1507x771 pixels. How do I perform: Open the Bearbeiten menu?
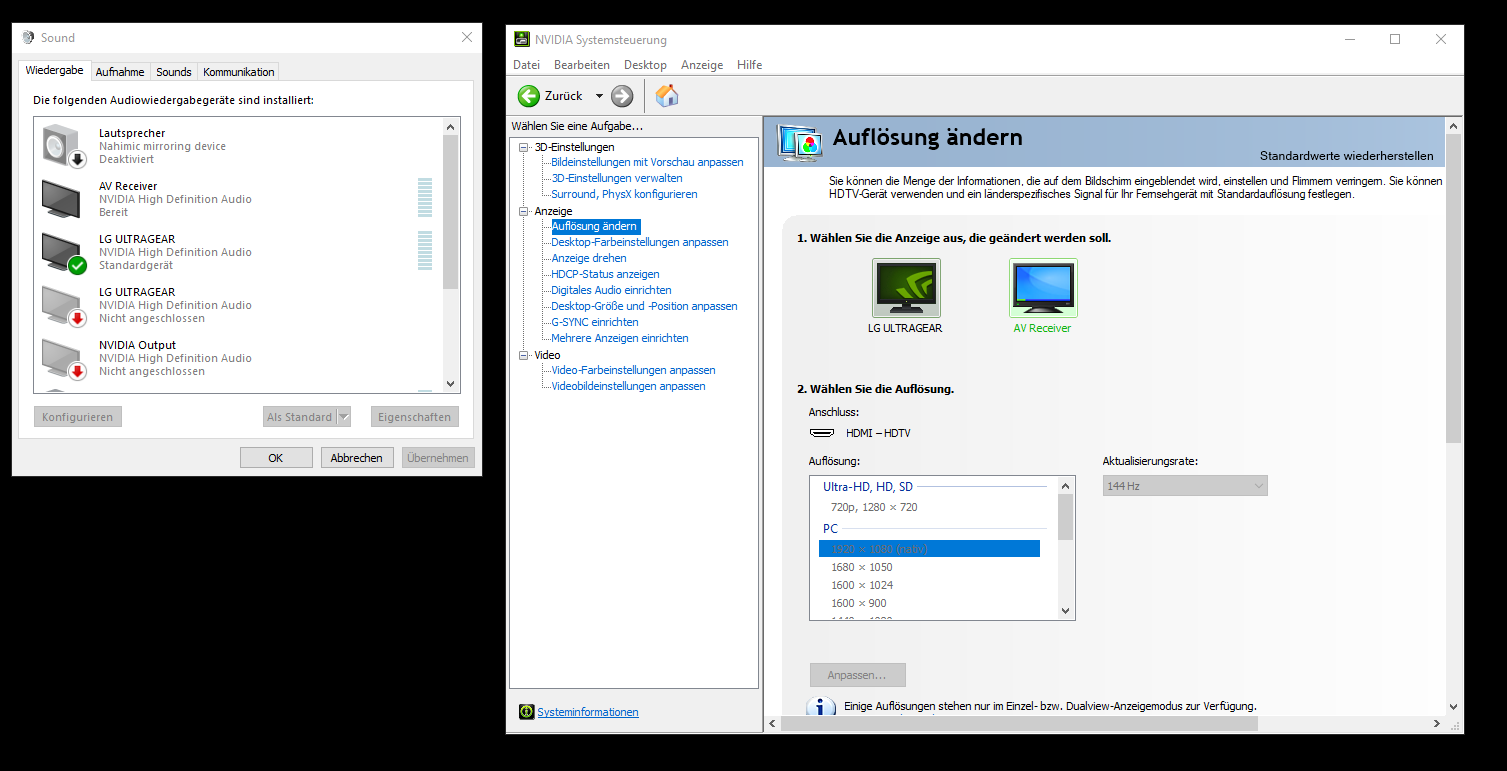[582, 65]
